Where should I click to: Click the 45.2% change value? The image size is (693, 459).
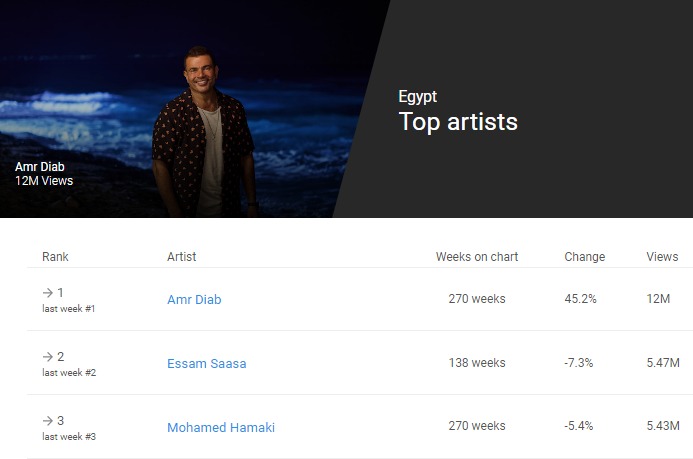[580, 299]
